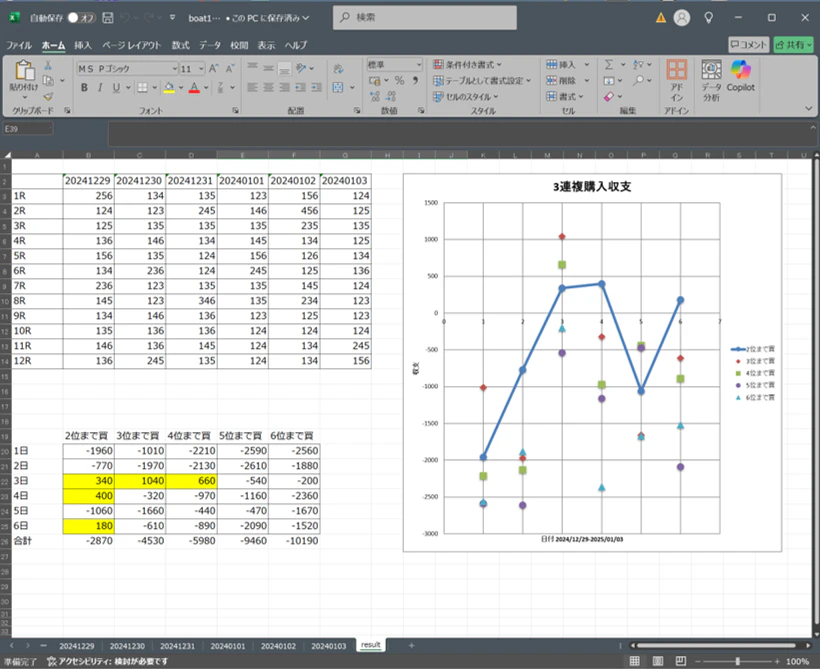The height and width of the screenshot is (669, 820).
Task: Click the lightbulb help icon
Action: pyautogui.click(x=709, y=18)
